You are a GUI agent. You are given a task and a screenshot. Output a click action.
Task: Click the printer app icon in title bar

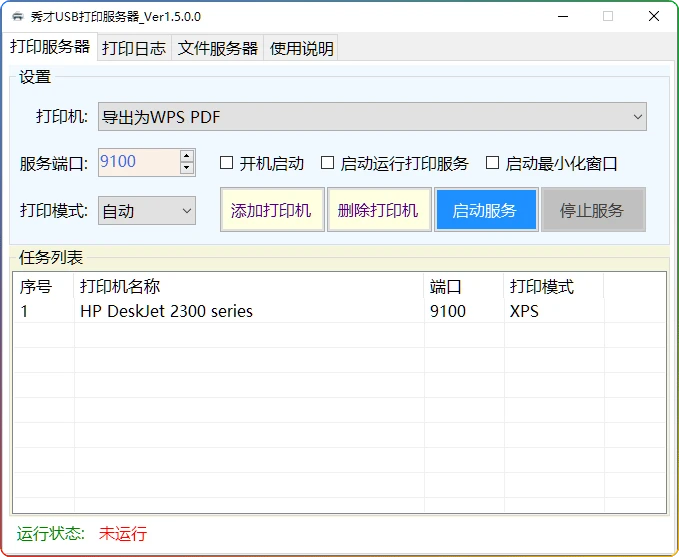18,16
